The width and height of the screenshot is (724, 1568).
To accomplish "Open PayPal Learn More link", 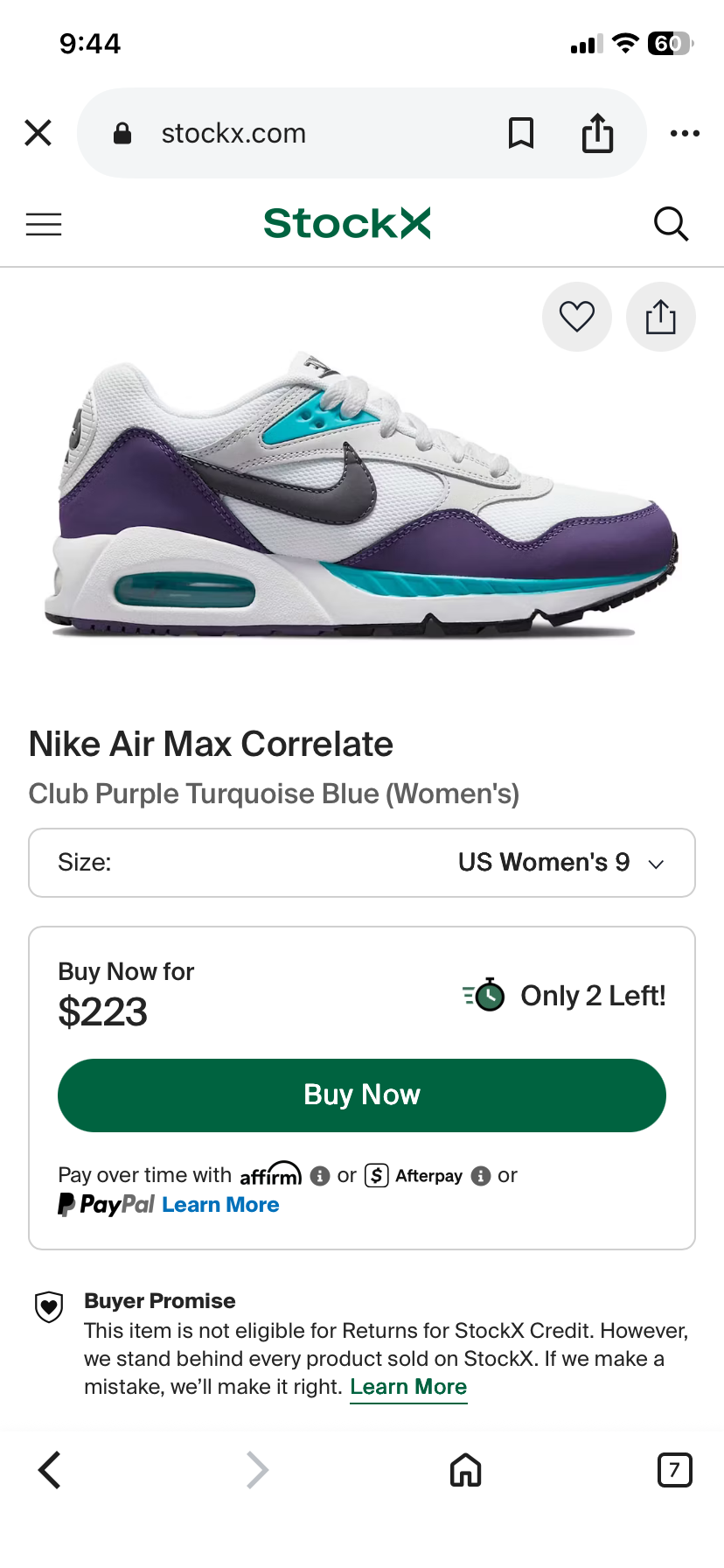I will point(220,1205).
